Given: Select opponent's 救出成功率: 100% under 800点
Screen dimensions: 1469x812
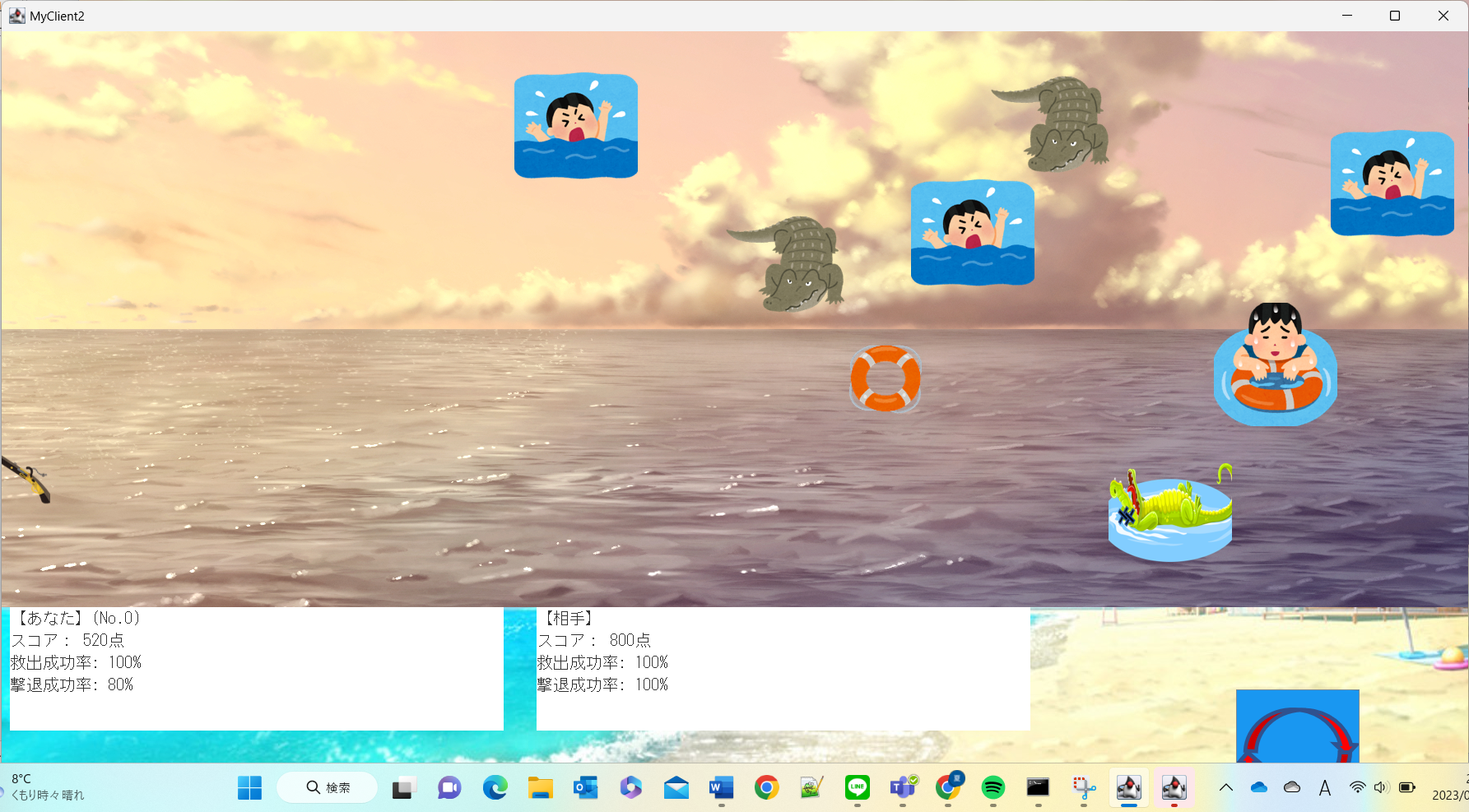Looking at the screenshot, I should [602, 662].
